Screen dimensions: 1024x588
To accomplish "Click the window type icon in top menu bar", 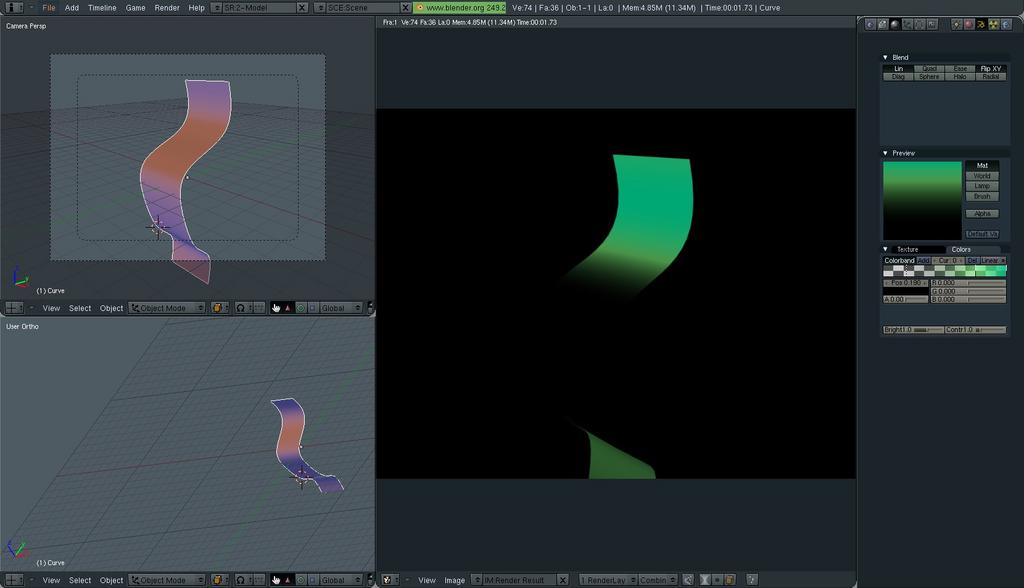I will pyautogui.click(x=14, y=8).
